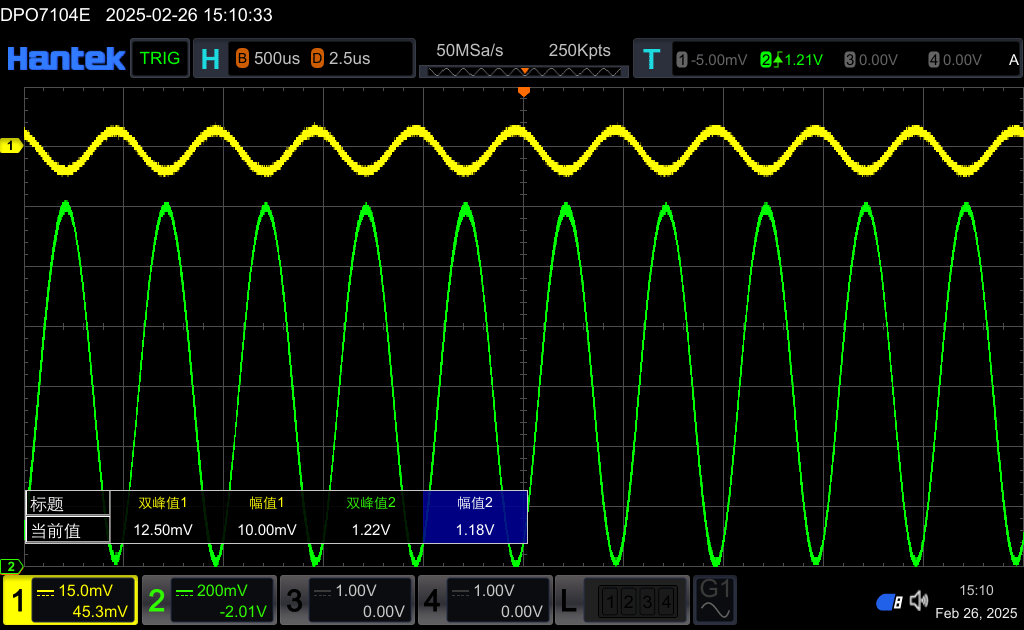Image resolution: width=1024 pixels, height=630 pixels.
Task: Click the 12.50mV measurement value
Action: coord(163,530)
